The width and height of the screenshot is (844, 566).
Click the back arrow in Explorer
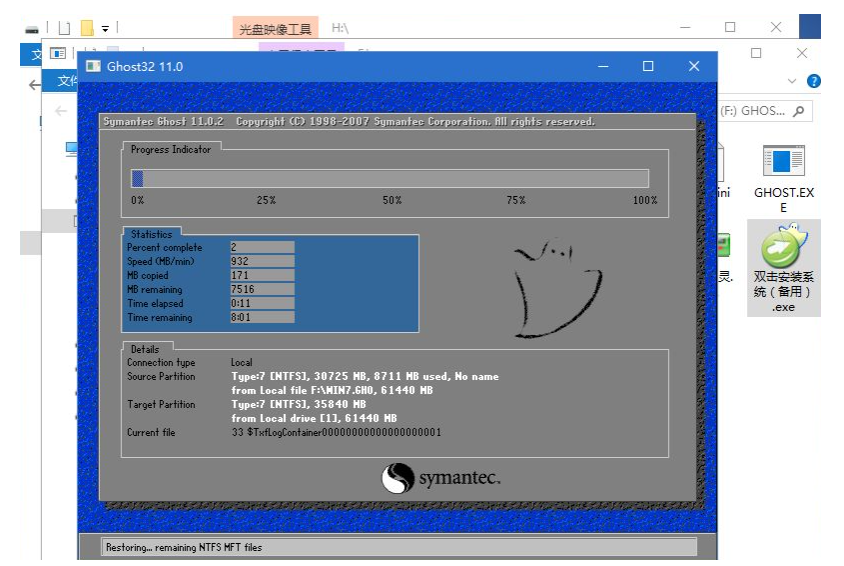pyautogui.click(x=60, y=111)
